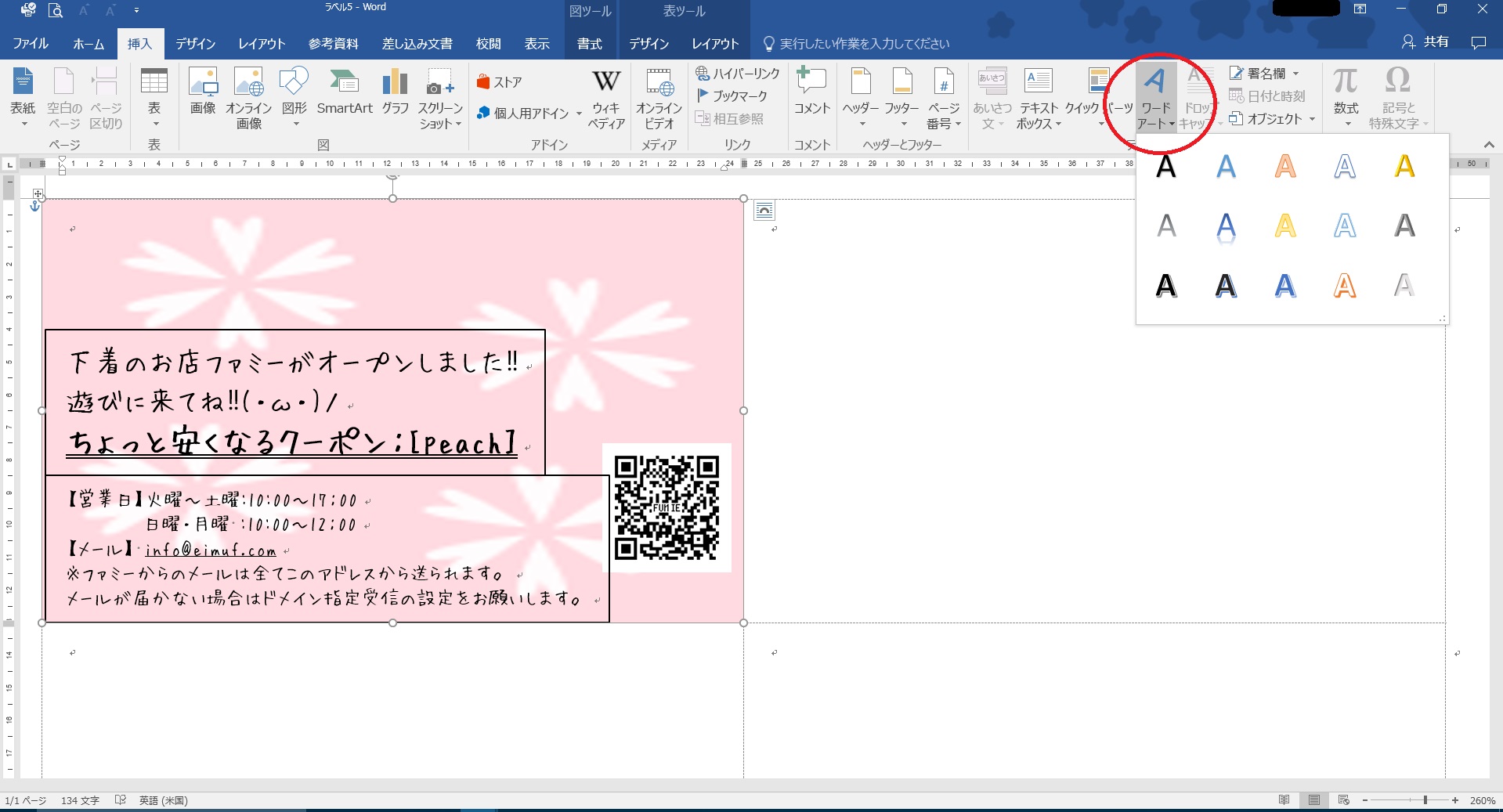Choose the top-row plain black WordArt style
The height and width of the screenshot is (812, 1503).
pyautogui.click(x=1166, y=166)
